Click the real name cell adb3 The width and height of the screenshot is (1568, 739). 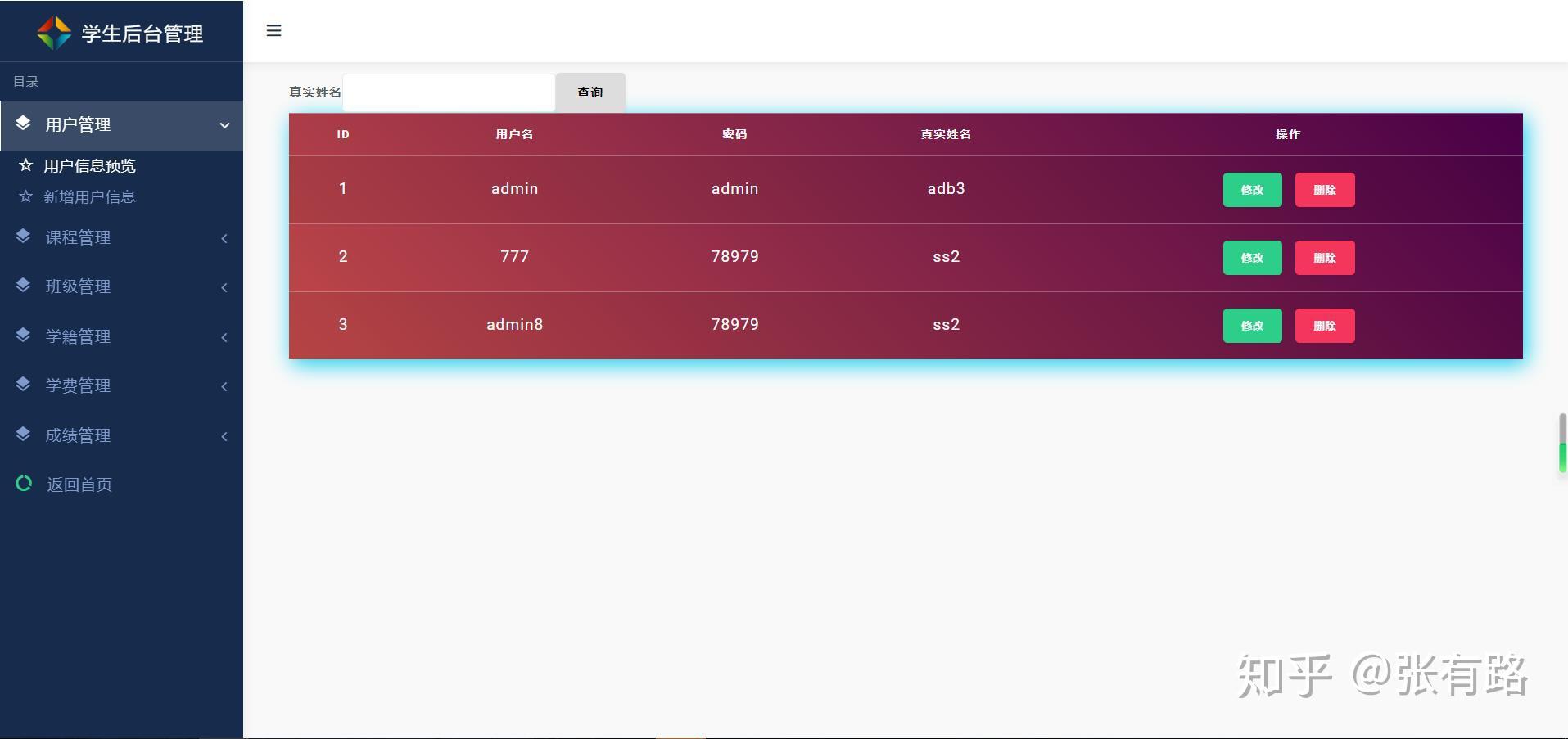point(946,189)
